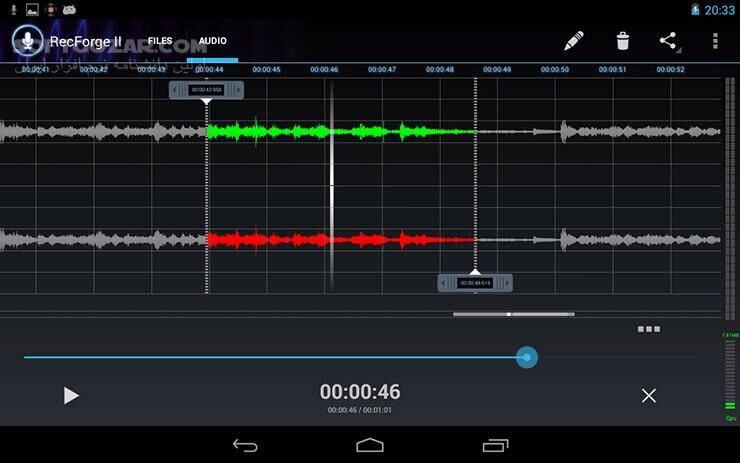Click the 00:00:49 ruler label

[x=497, y=69]
